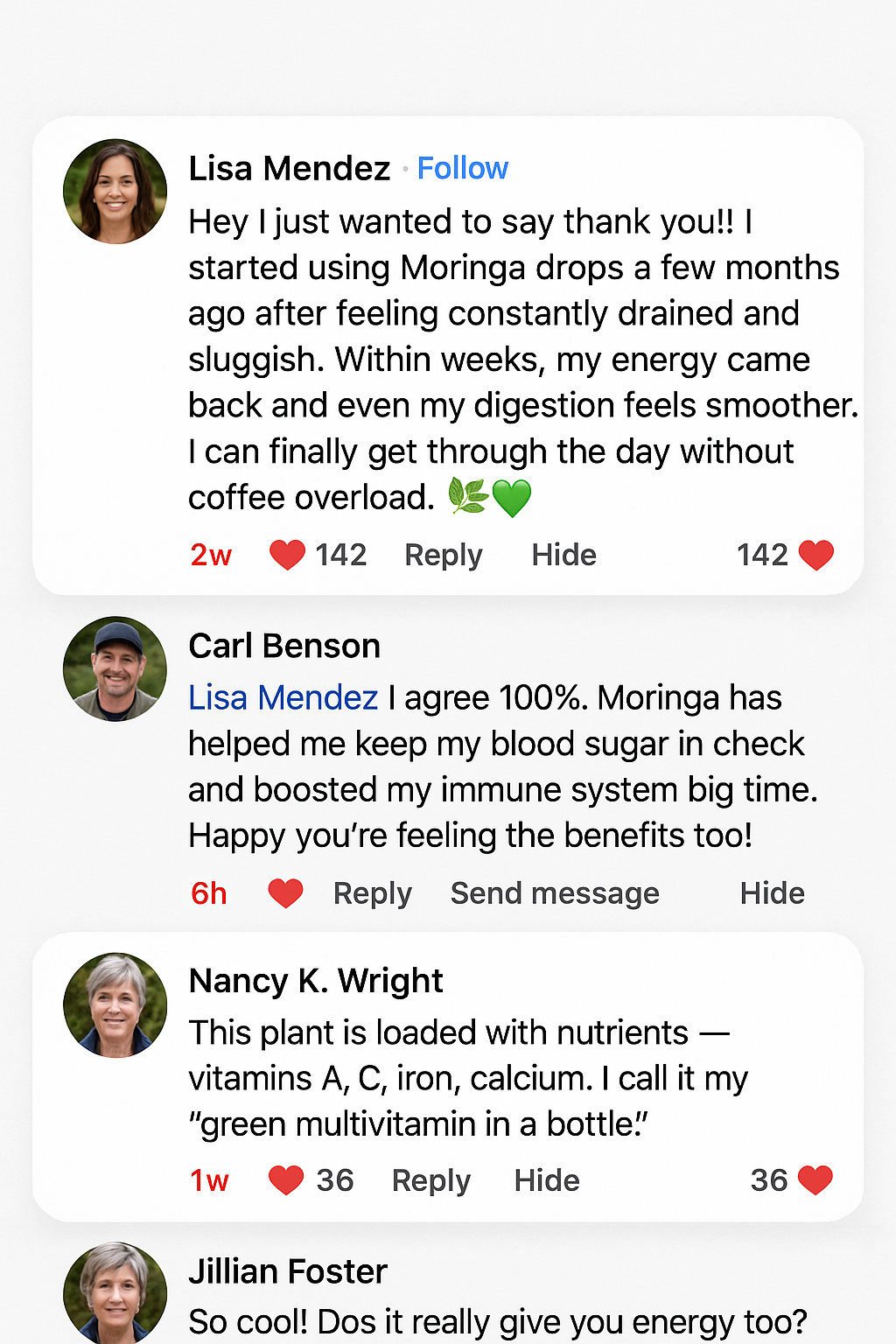Tap the heart next to 142 on the right
This screenshot has height=1344, width=896.
click(816, 555)
